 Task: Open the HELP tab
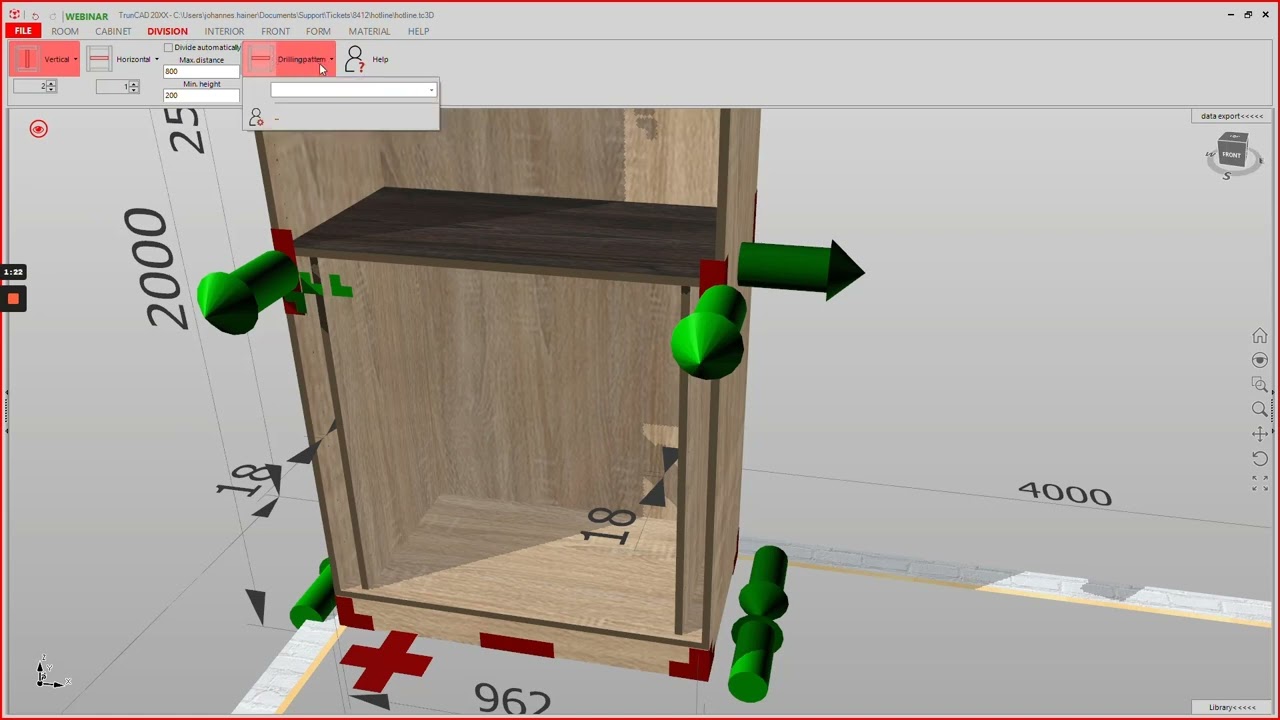418,32
